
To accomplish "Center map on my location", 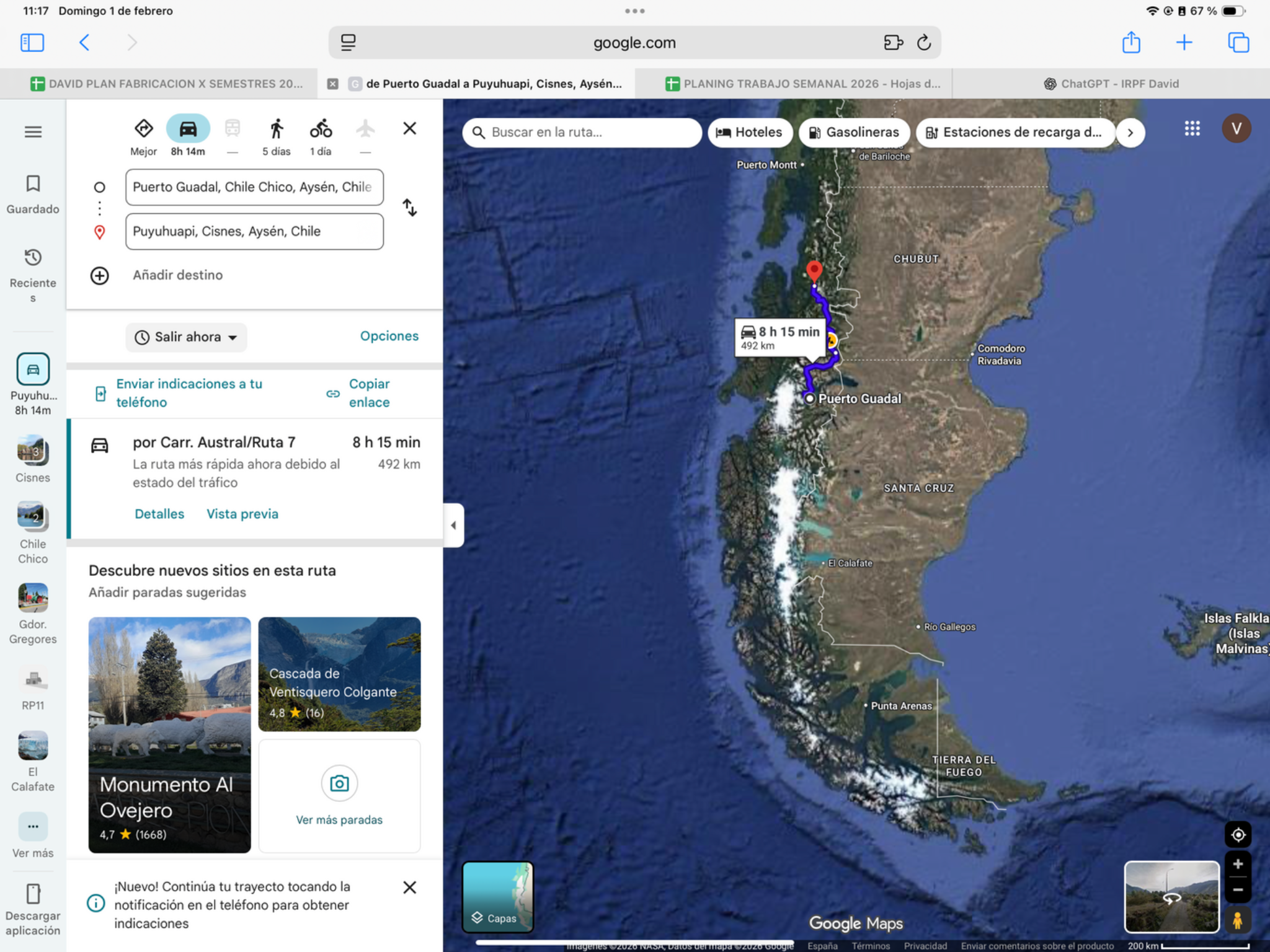I will [x=1238, y=835].
